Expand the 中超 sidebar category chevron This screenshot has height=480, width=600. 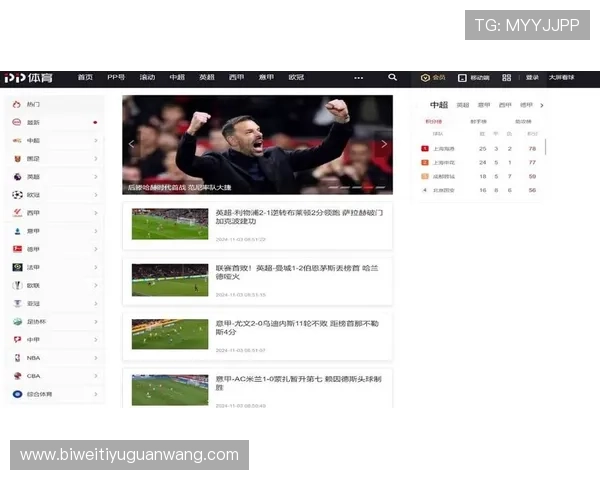coord(96,141)
